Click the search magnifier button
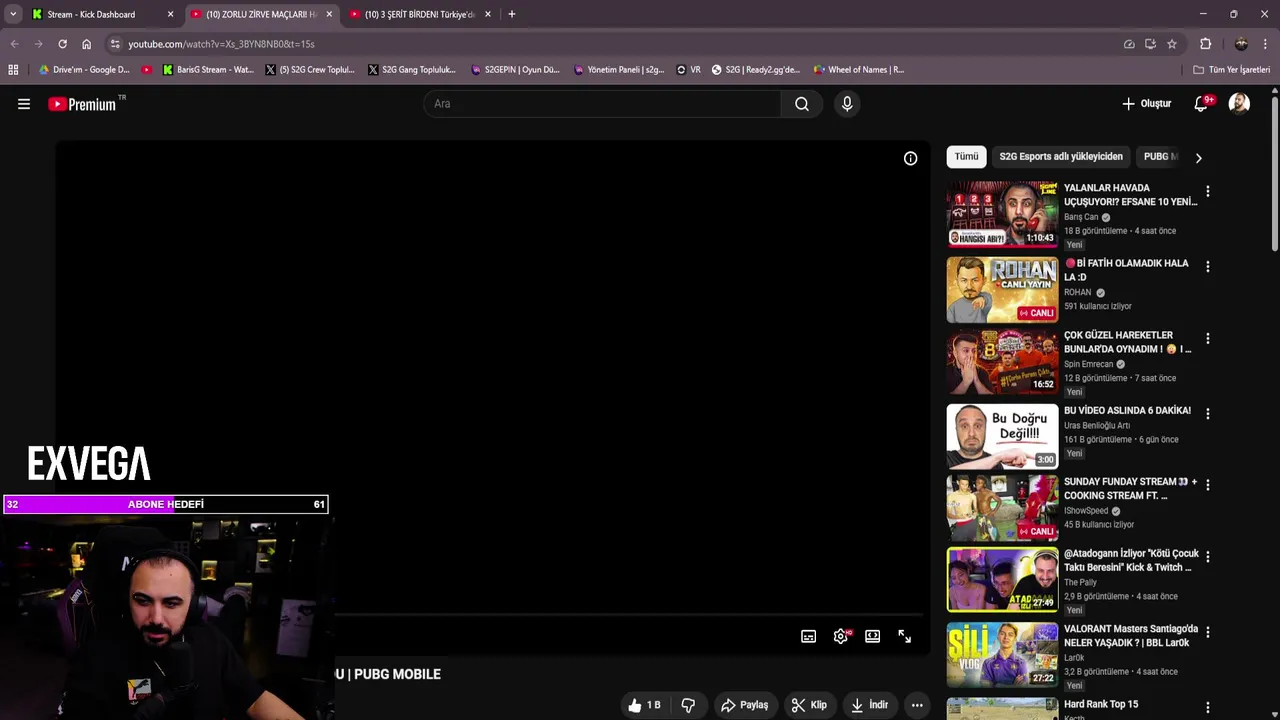 (x=801, y=104)
